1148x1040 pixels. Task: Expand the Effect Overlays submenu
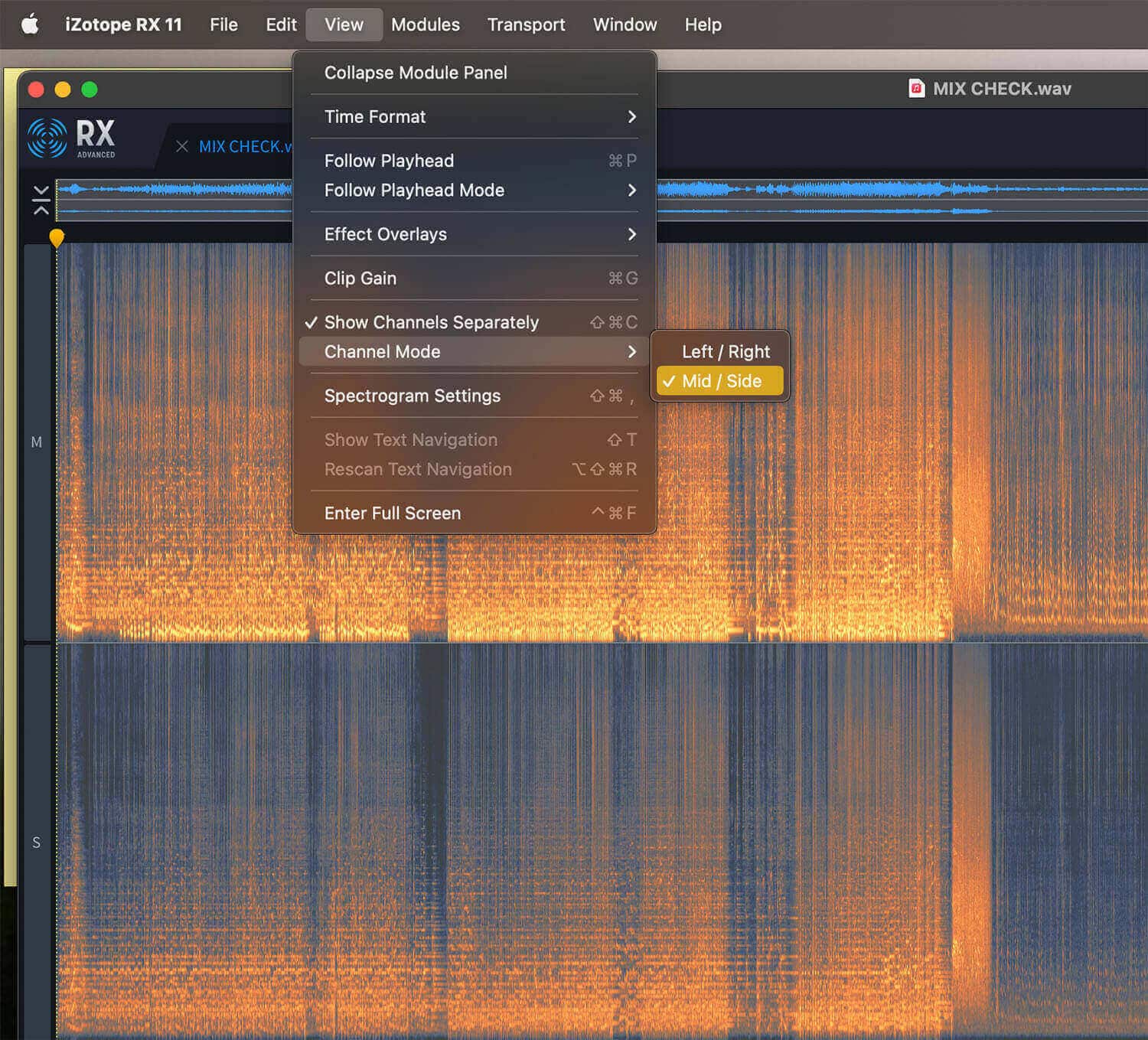point(475,234)
